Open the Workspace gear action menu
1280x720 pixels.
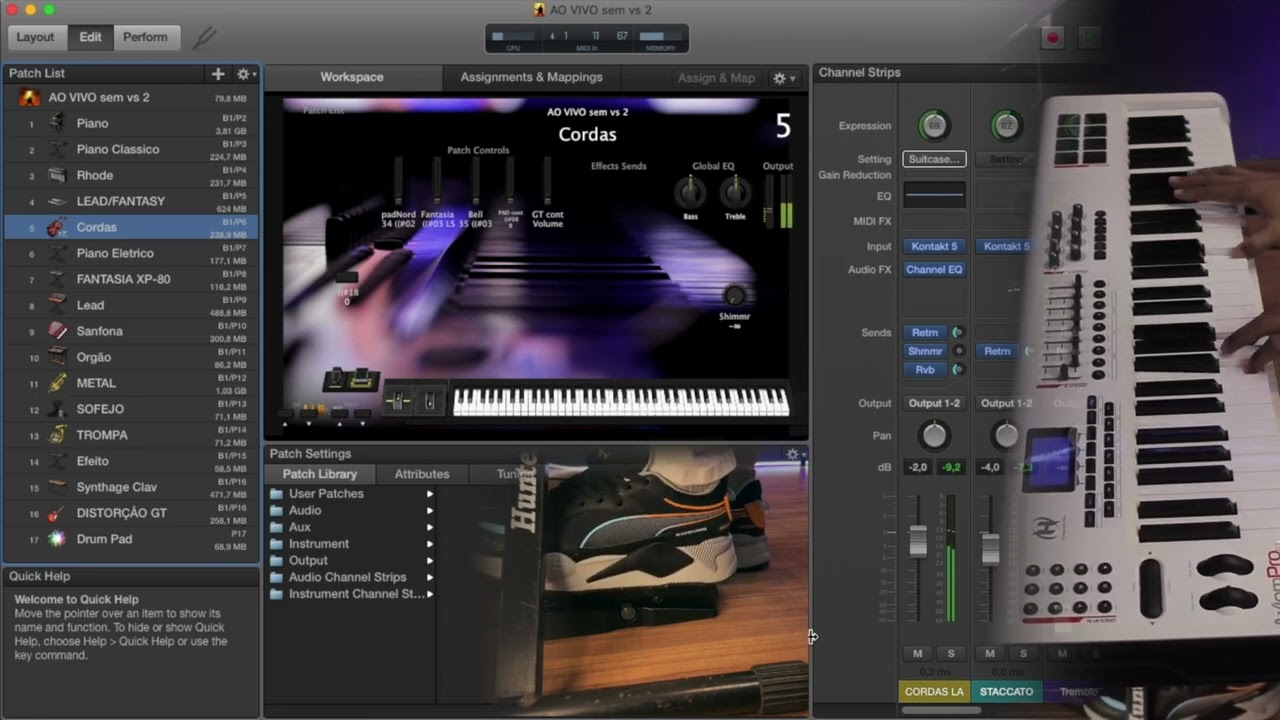(x=784, y=78)
